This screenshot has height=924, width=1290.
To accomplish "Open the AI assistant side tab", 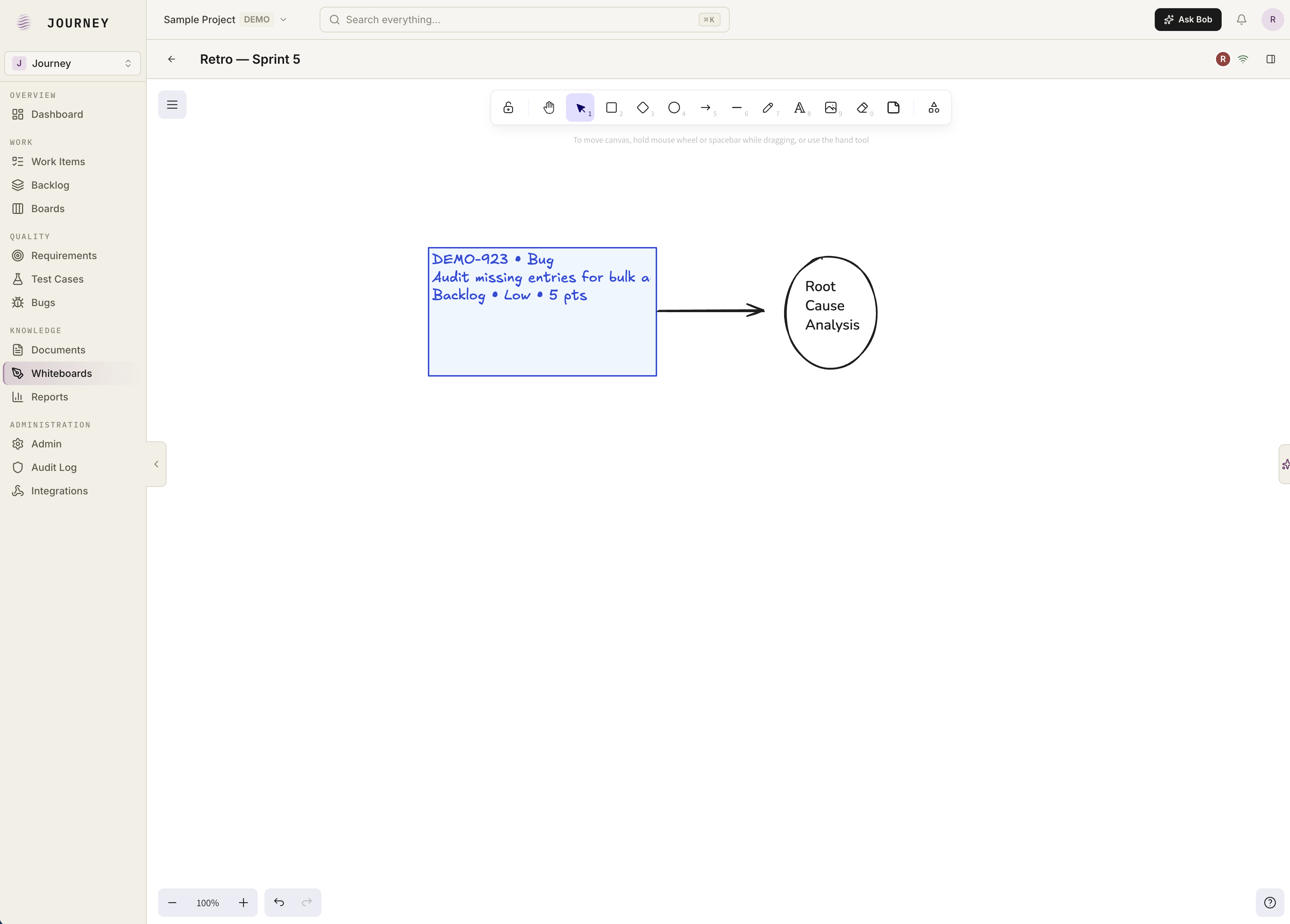I will pyautogui.click(x=1284, y=464).
